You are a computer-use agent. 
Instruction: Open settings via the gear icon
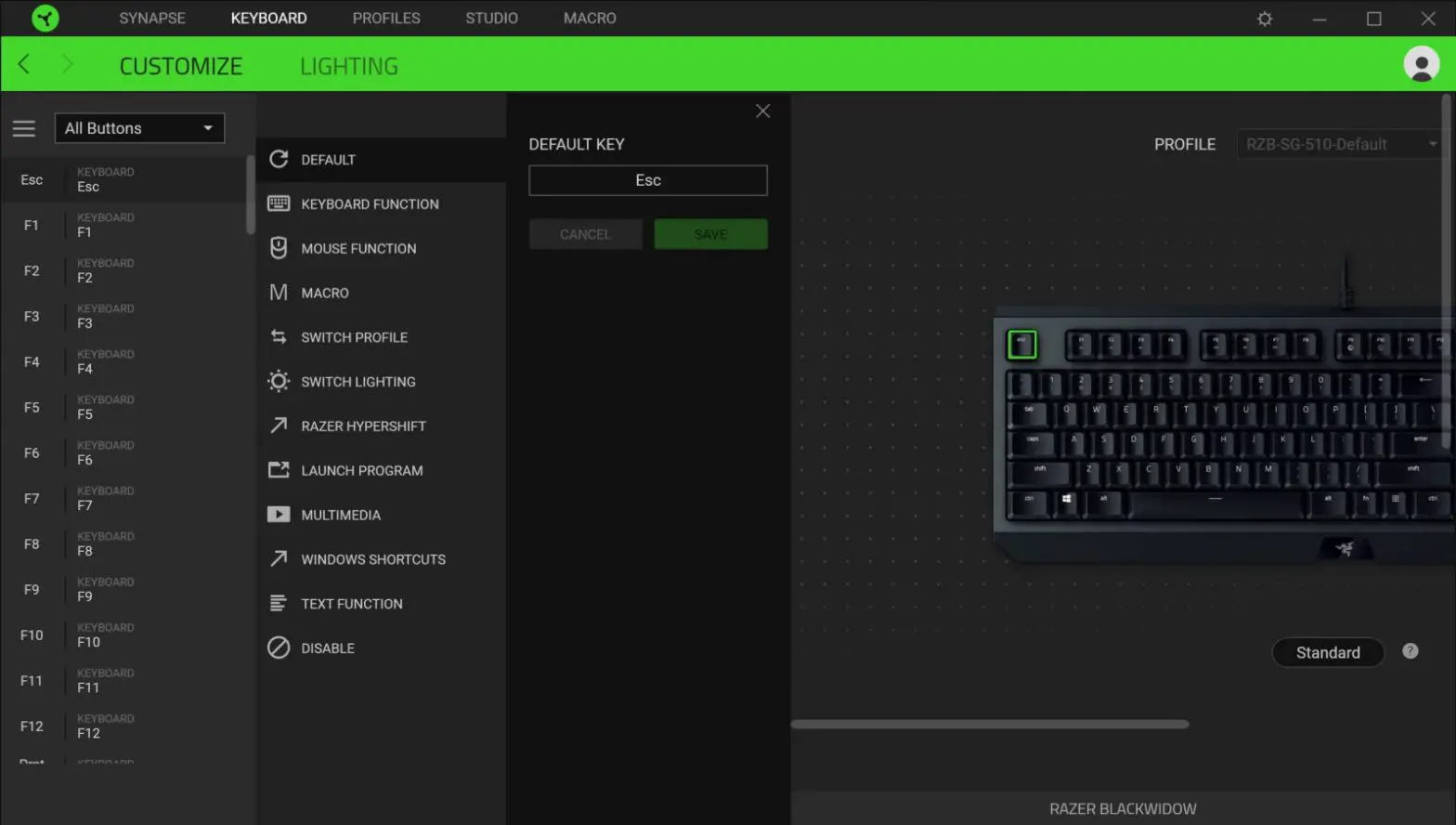pyautogui.click(x=1264, y=19)
